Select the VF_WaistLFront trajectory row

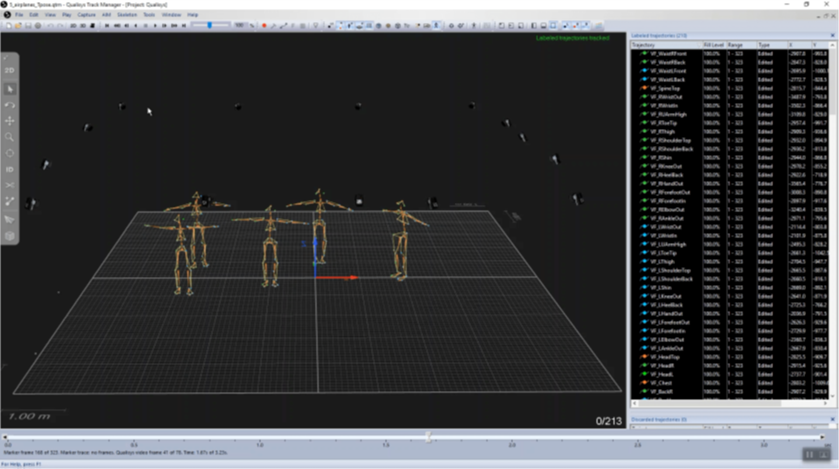click(x=730, y=71)
